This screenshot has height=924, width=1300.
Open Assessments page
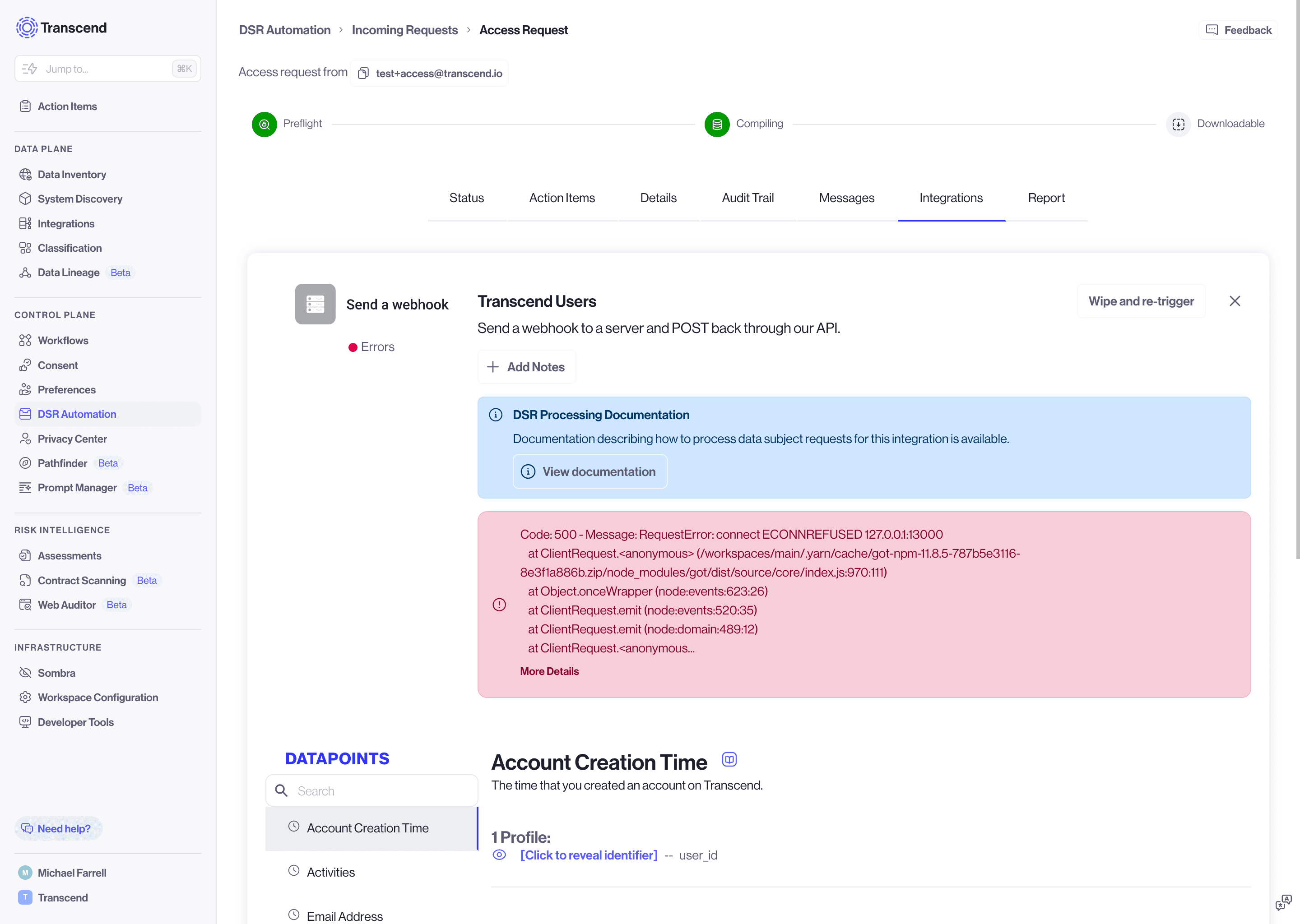click(70, 556)
